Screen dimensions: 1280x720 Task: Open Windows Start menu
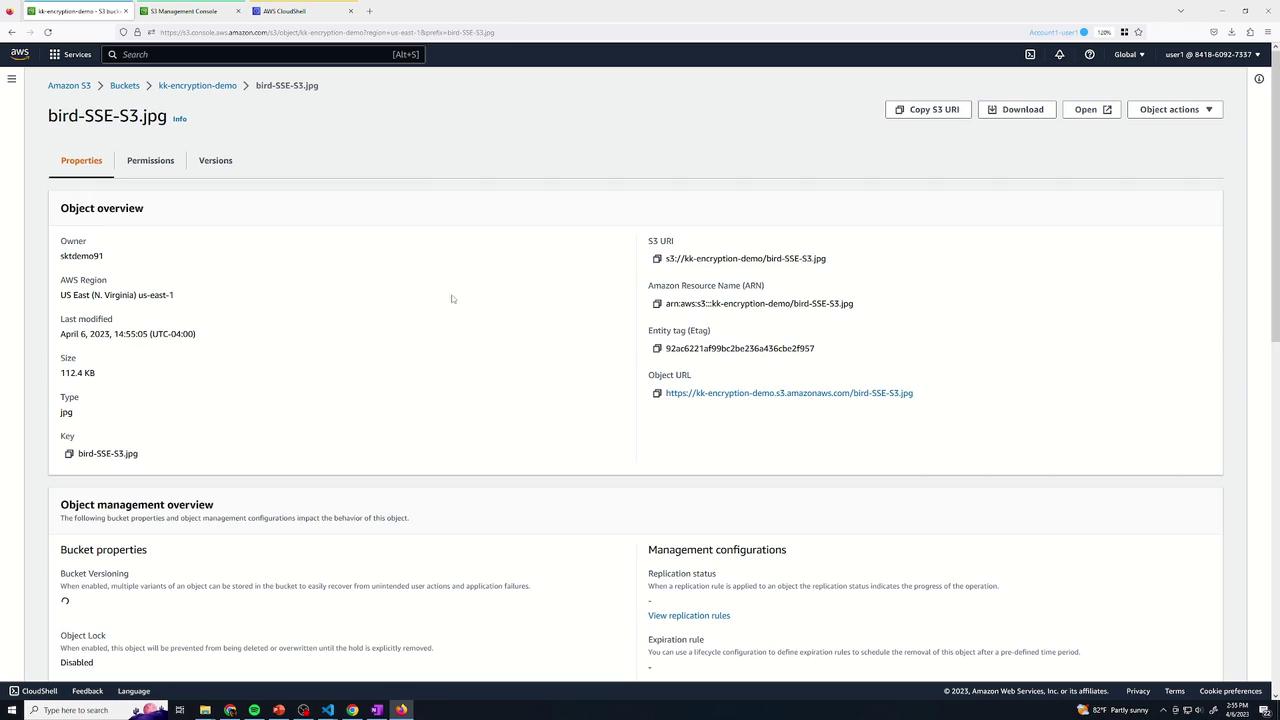click(12, 710)
